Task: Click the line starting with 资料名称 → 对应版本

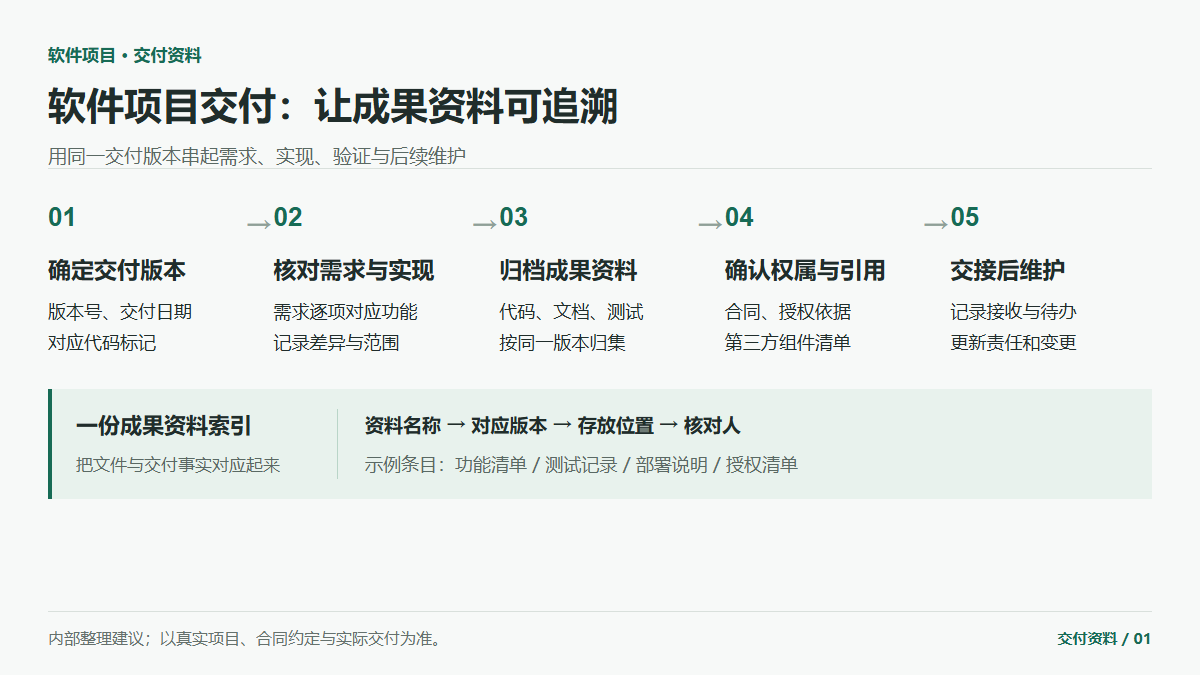Action: tap(553, 426)
